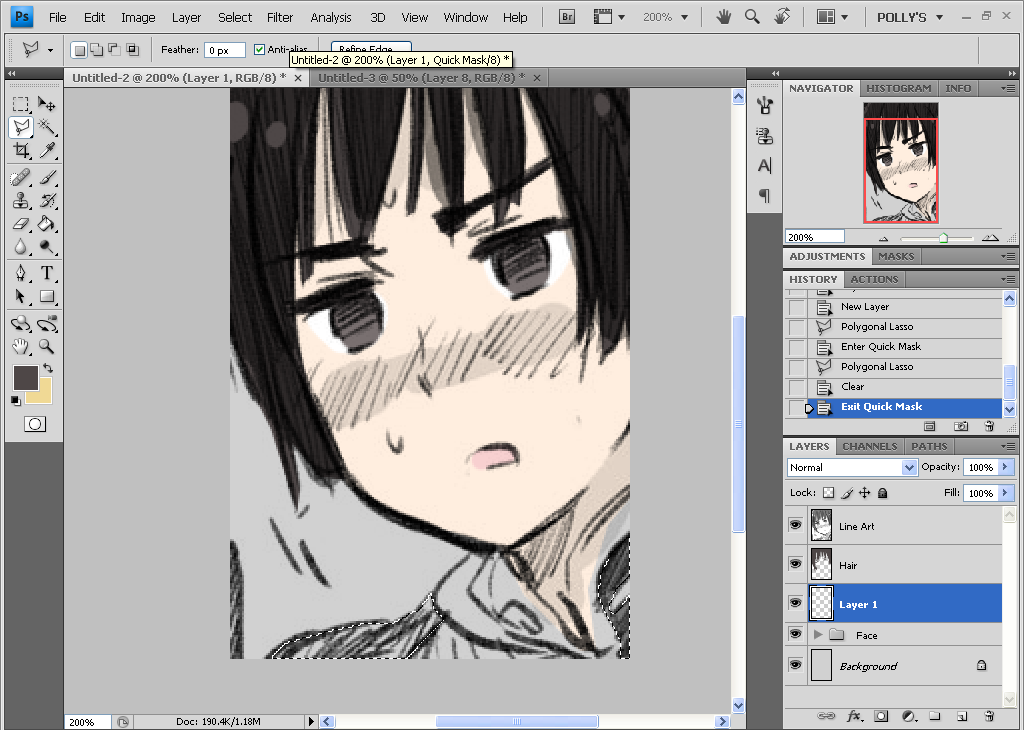Select the Polygonal Lasso tool in toolbox
The height and width of the screenshot is (730, 1024).
pyautogui.click(x=21, y=127)
